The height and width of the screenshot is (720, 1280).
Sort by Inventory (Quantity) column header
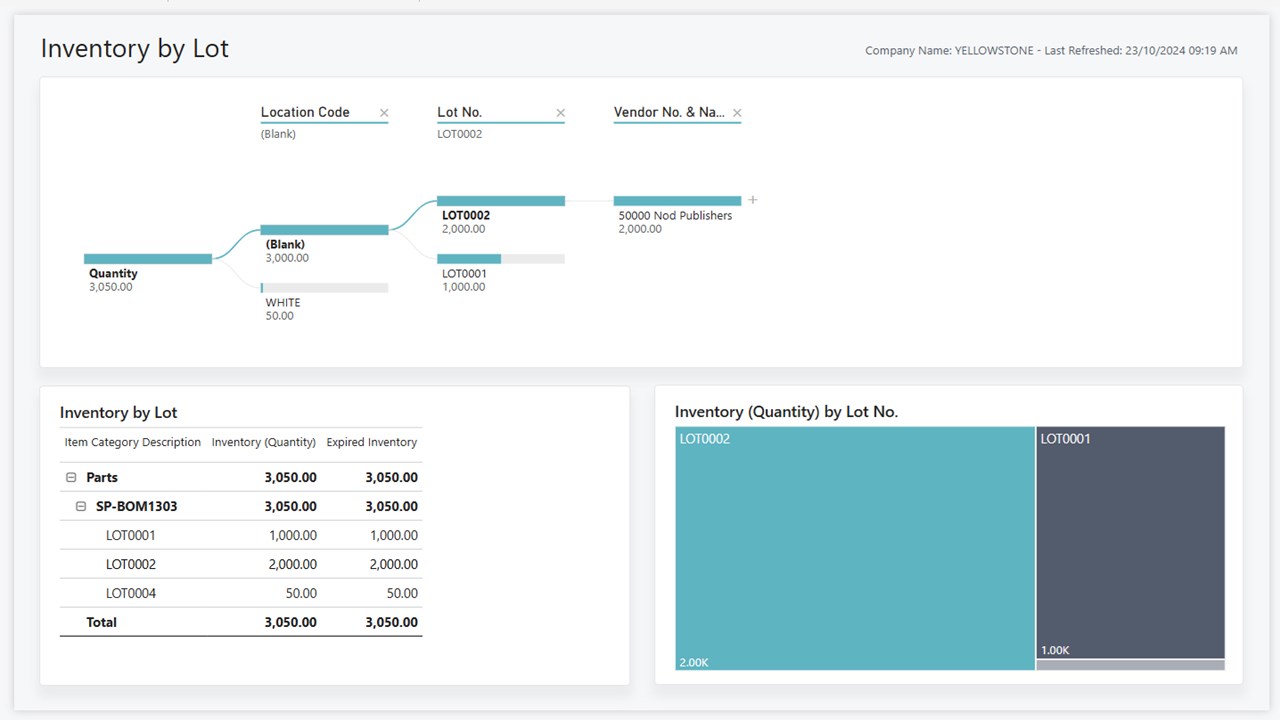[x=264, y=442]
